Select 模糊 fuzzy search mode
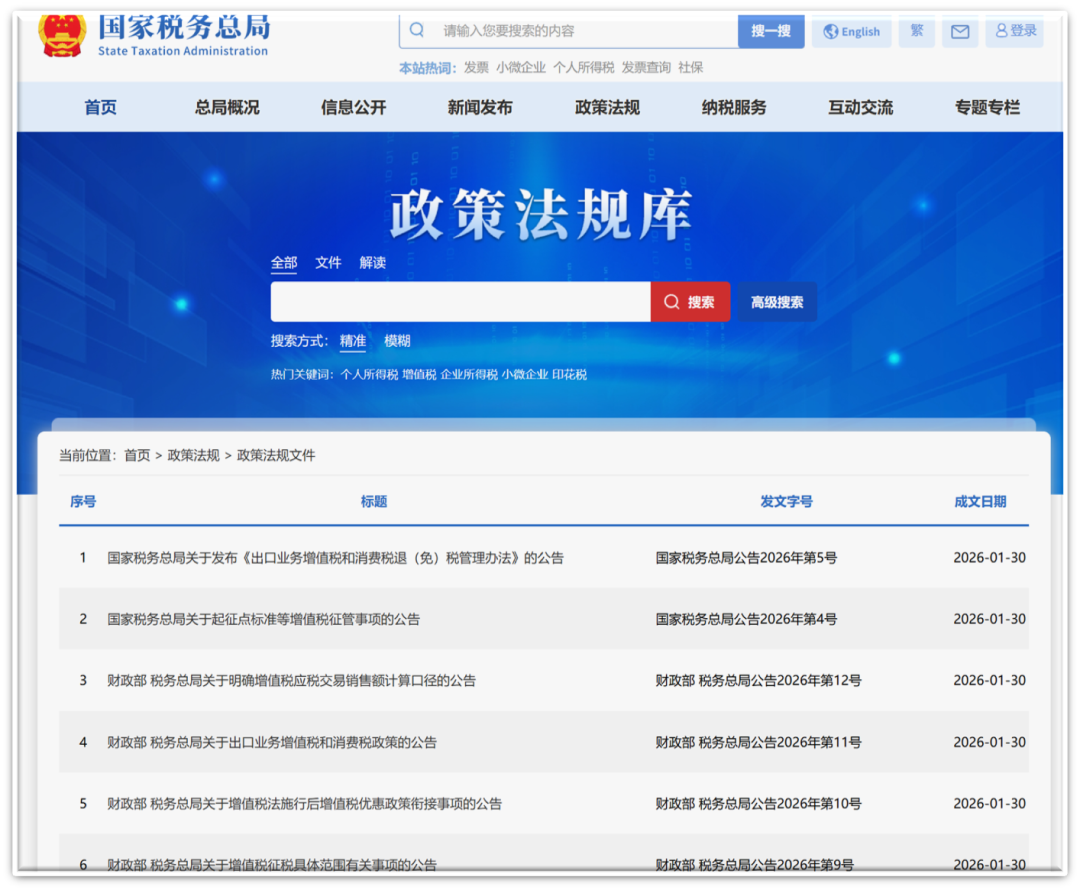The image size is (1080, 890). click(x=397, y=341)
